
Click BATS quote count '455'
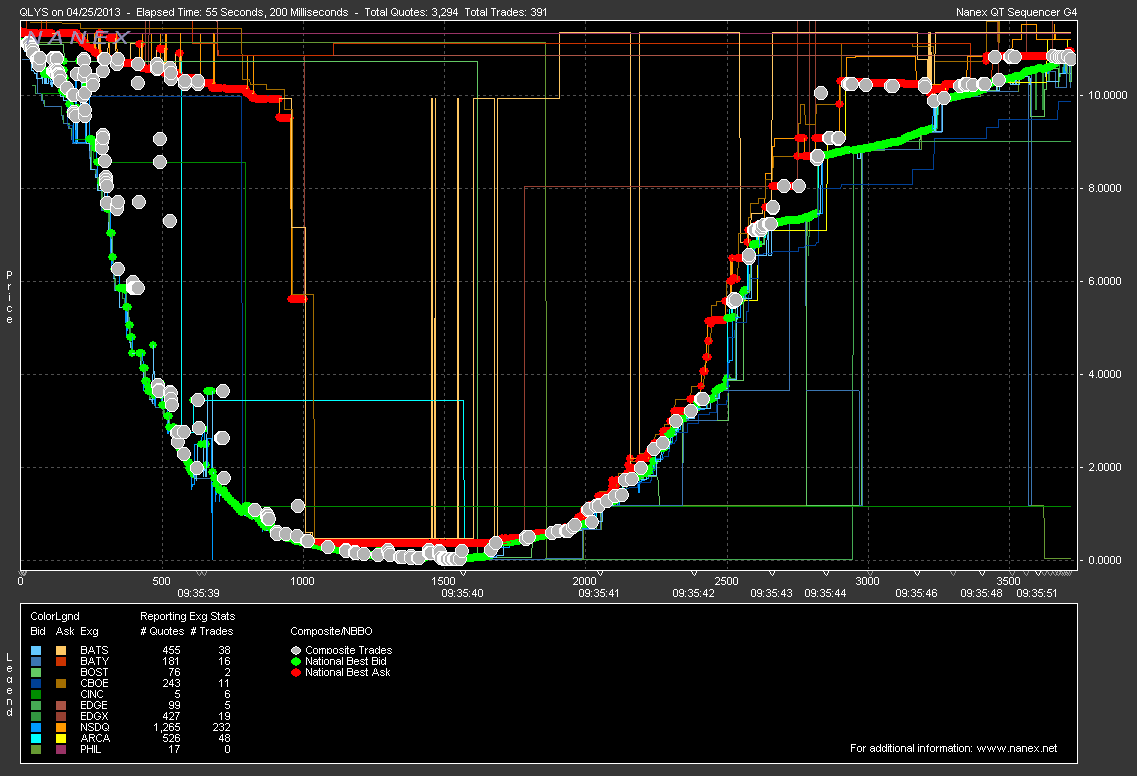point(171,651)
